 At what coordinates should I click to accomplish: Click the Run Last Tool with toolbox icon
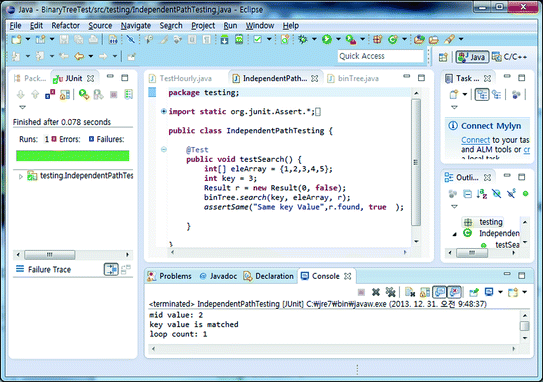(x=351, y=39)
